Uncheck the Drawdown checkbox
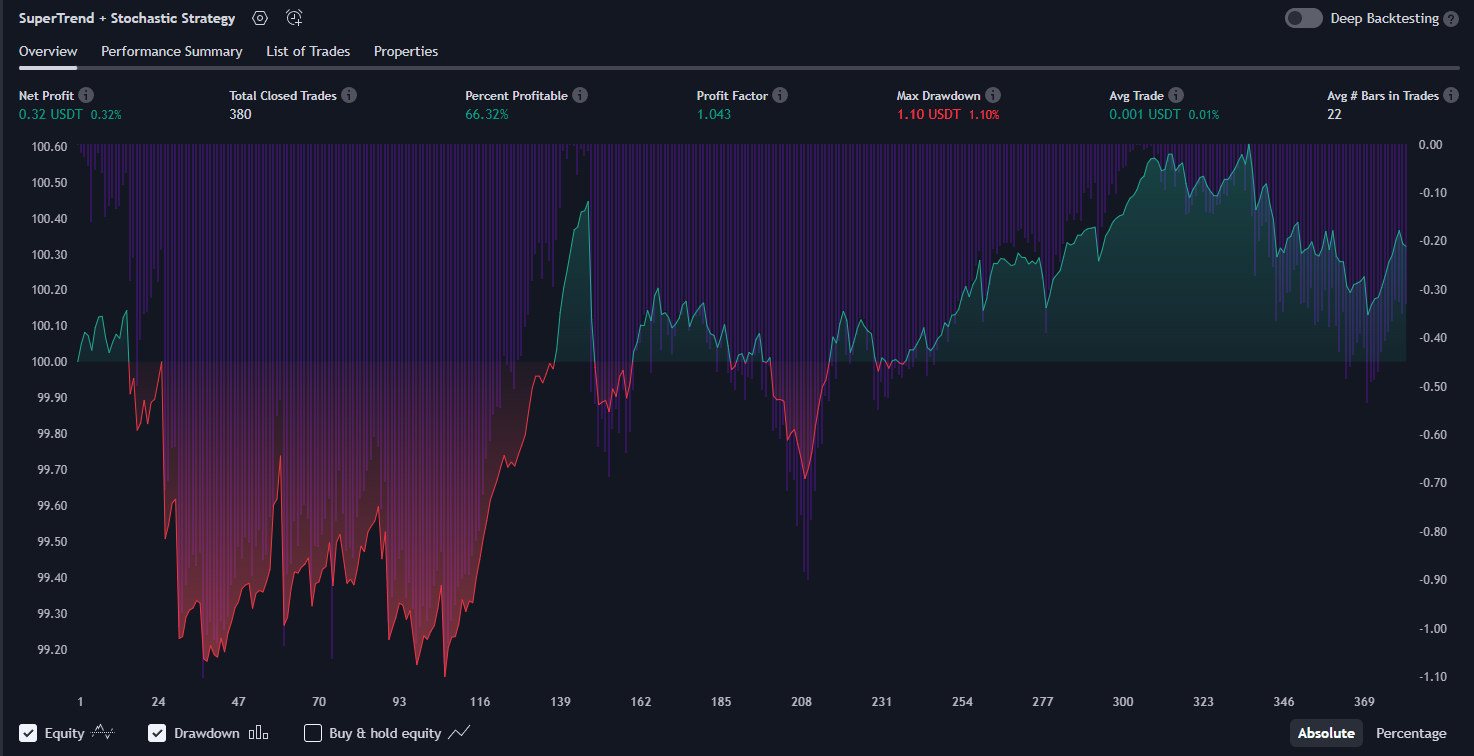 pyautogui.click(x=157, y=733)
